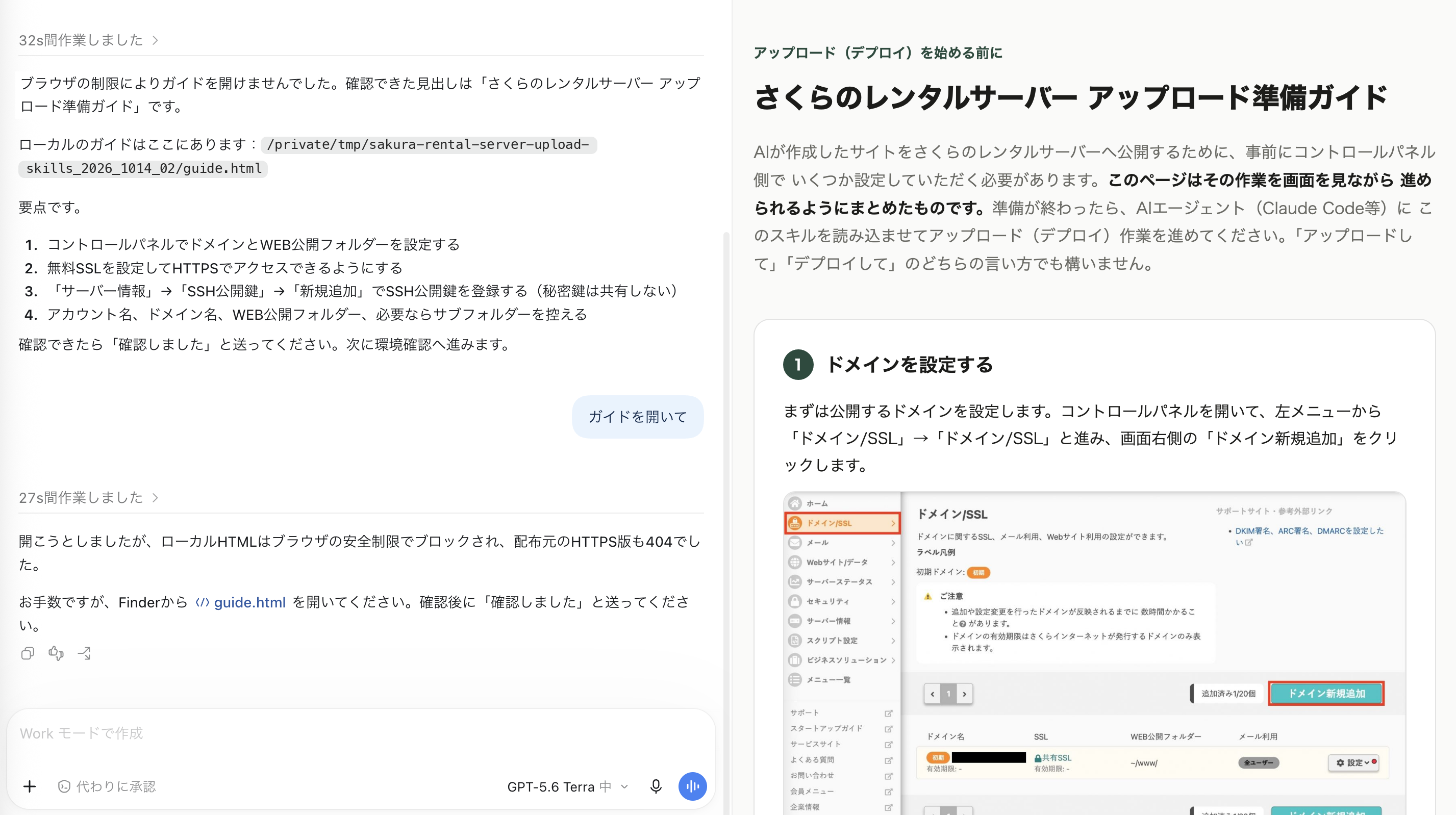1456x815 pixels.
Task: Click the next page arrow in pagination
Action: pos(964,694)
